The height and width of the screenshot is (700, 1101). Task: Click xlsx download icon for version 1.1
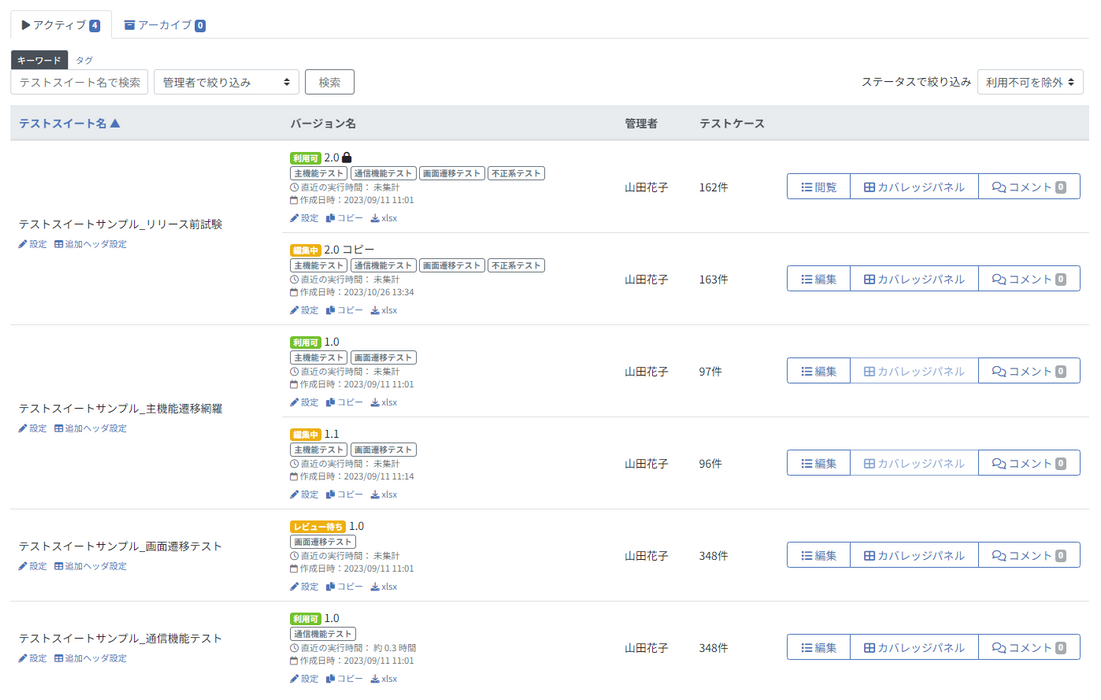375,495
